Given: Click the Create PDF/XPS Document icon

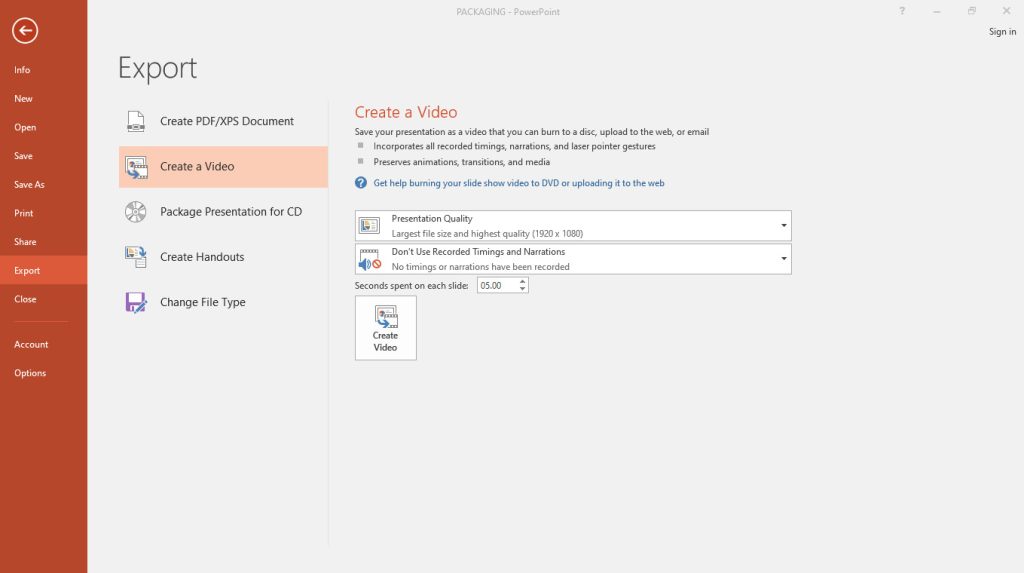Looking at the screenshot, I should point(136,122).
